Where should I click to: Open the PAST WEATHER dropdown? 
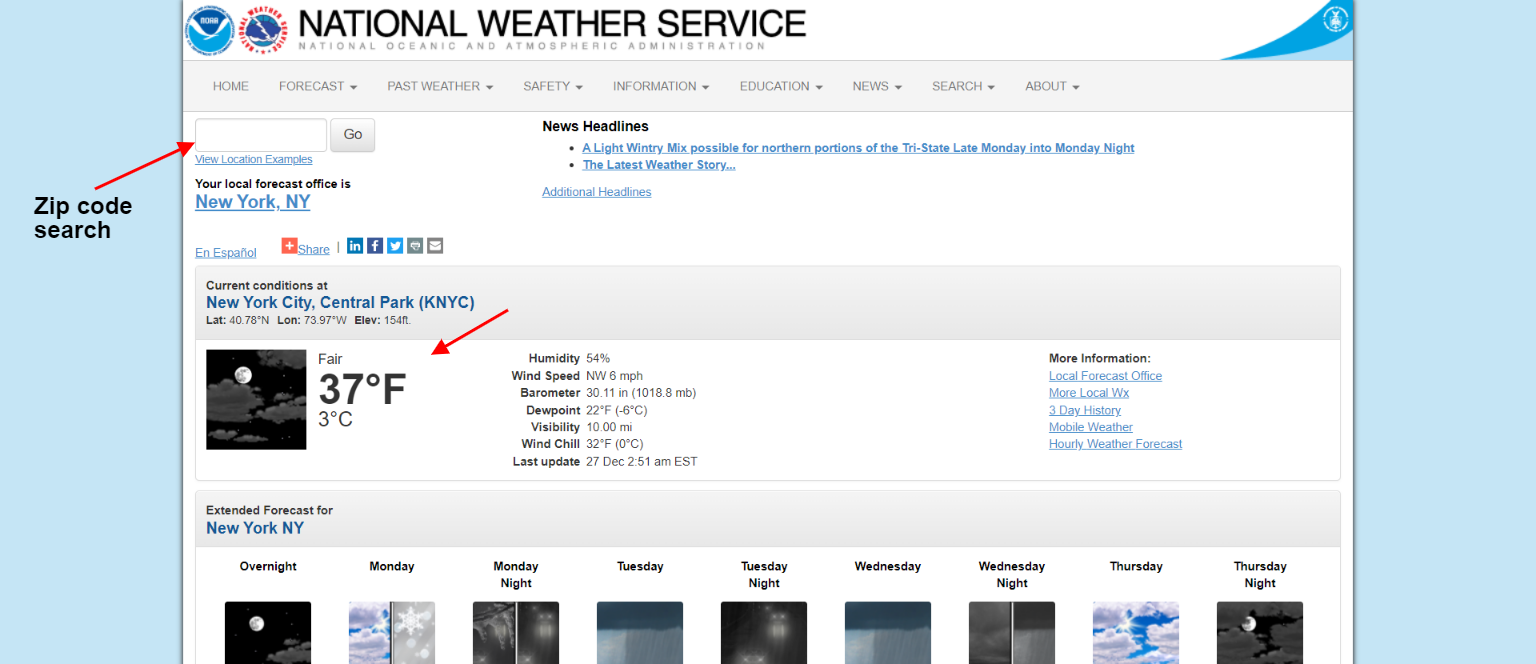[440, 87]
